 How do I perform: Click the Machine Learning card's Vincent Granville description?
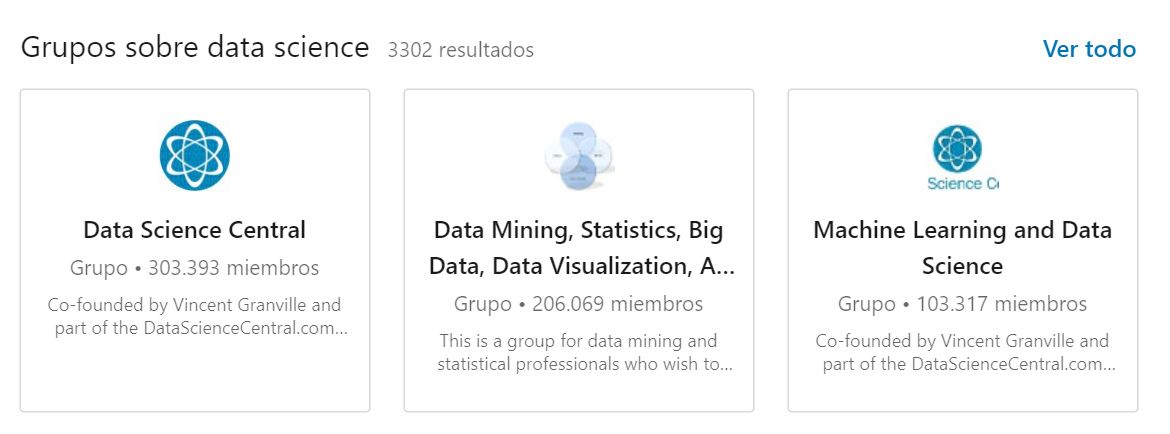point(963,353)
